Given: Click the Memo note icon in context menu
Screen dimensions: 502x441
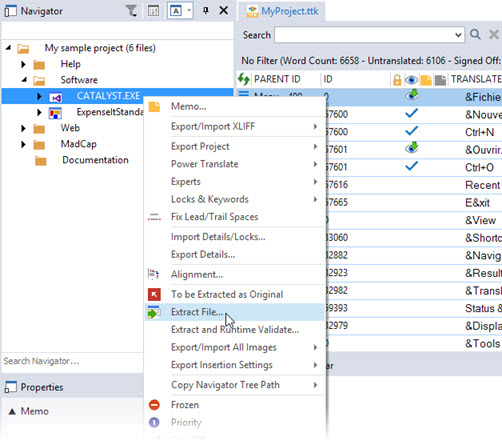Looking at the screenshot, I should 154,107.
